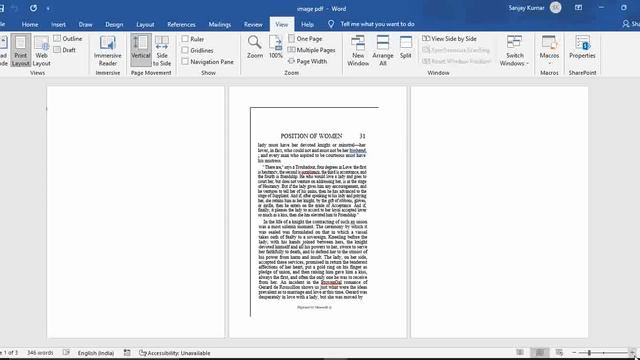Open the Review tab
The height and width of the screenshot is (360, 640).
[x=253, y=24]
